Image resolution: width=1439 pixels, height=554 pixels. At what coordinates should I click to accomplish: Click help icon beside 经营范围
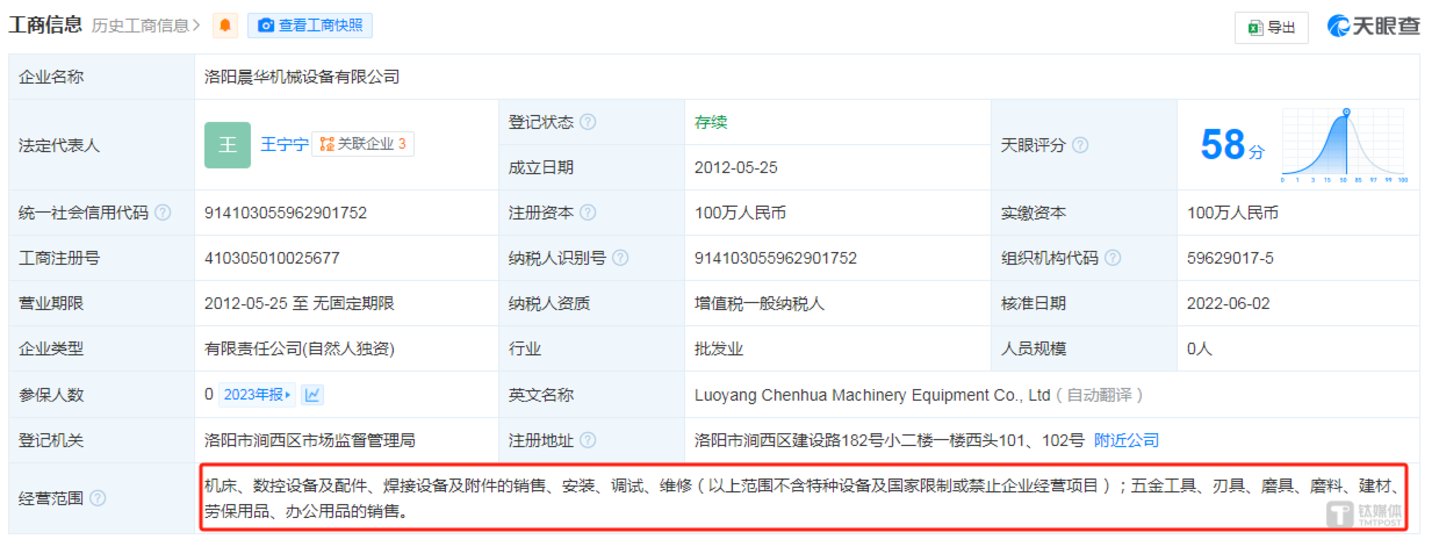(x=98, y=498)
